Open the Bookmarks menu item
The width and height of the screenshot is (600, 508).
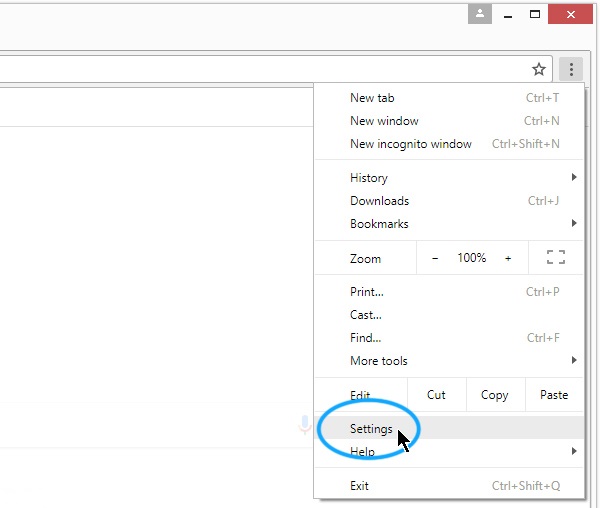(x=449, y=224)
